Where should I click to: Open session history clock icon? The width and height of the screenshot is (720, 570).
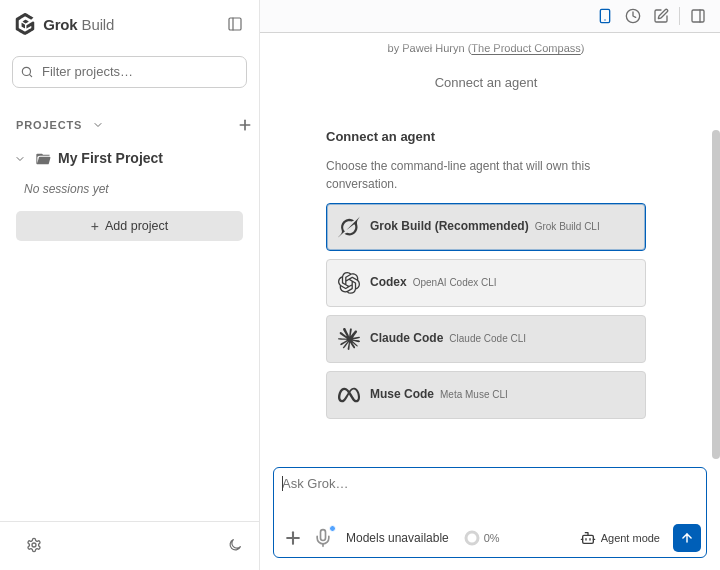point(633,16)
